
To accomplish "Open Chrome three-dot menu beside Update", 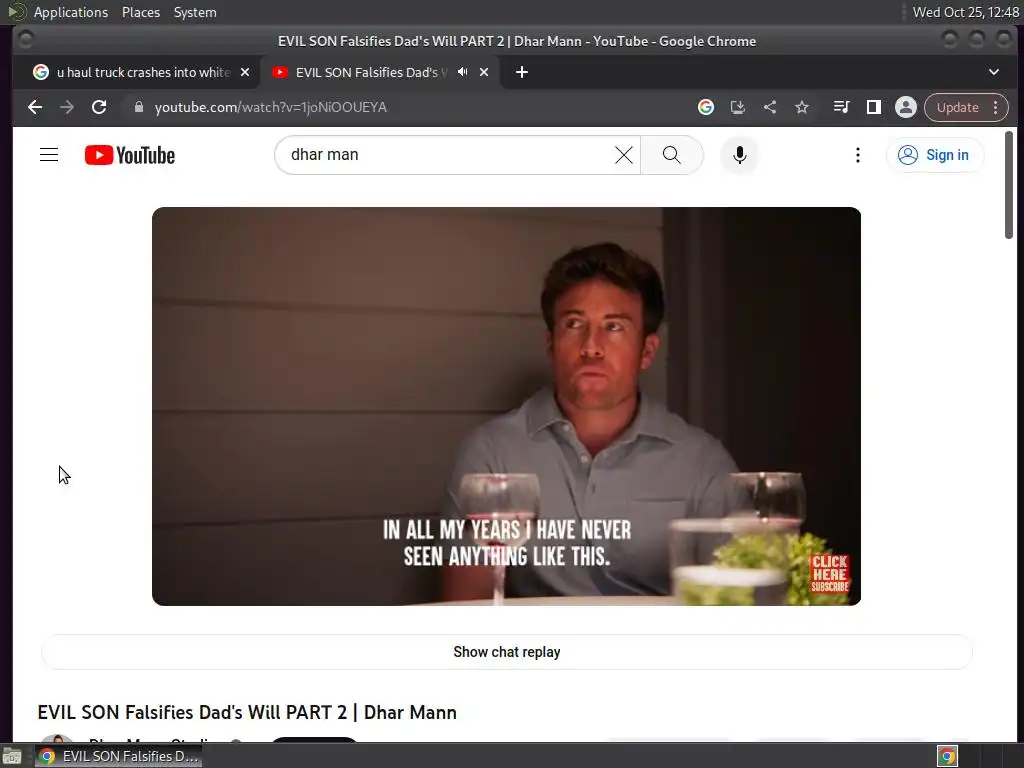I will pos(995,107).
